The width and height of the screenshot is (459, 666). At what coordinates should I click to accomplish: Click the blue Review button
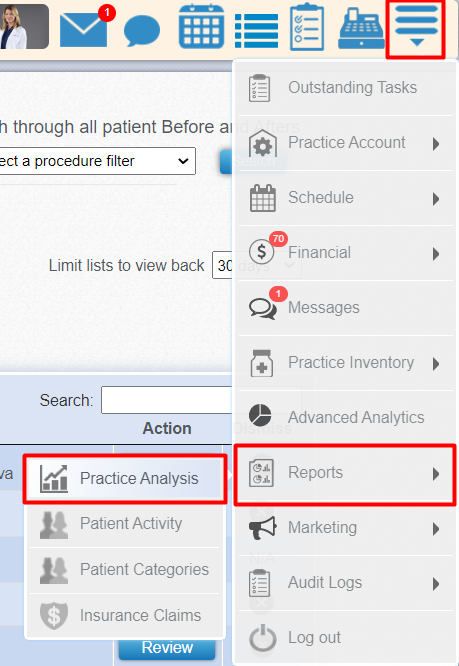tap(167, 648)
